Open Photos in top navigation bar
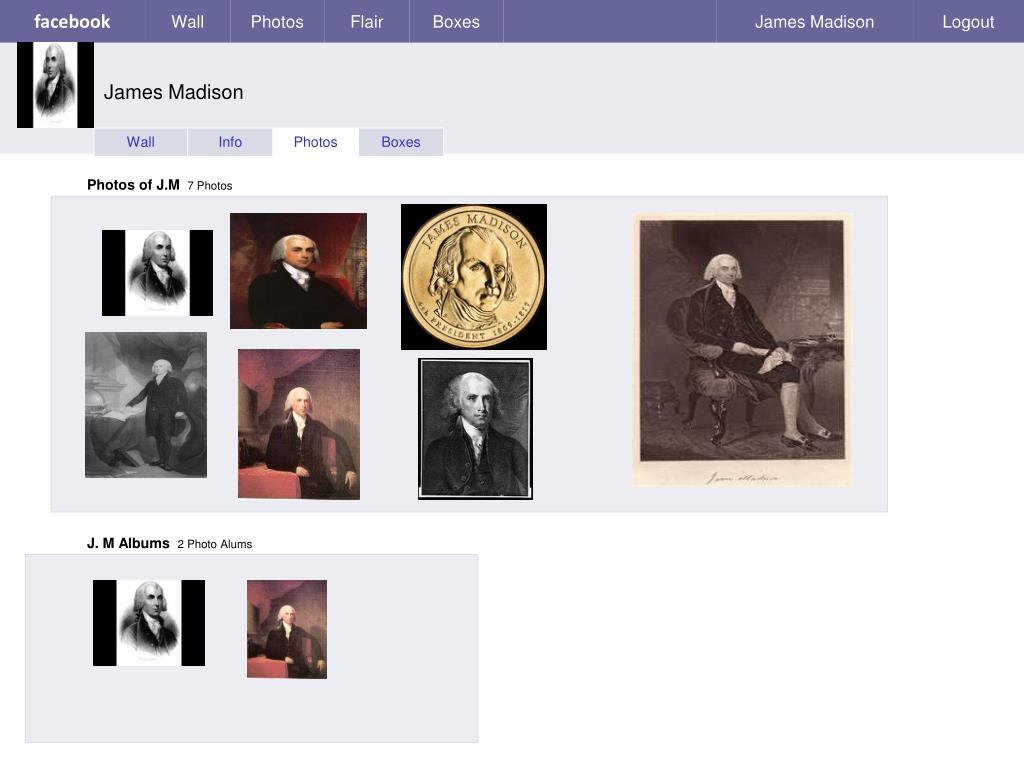The height and width of the screenshot is (768, 1024). point(277,22)
